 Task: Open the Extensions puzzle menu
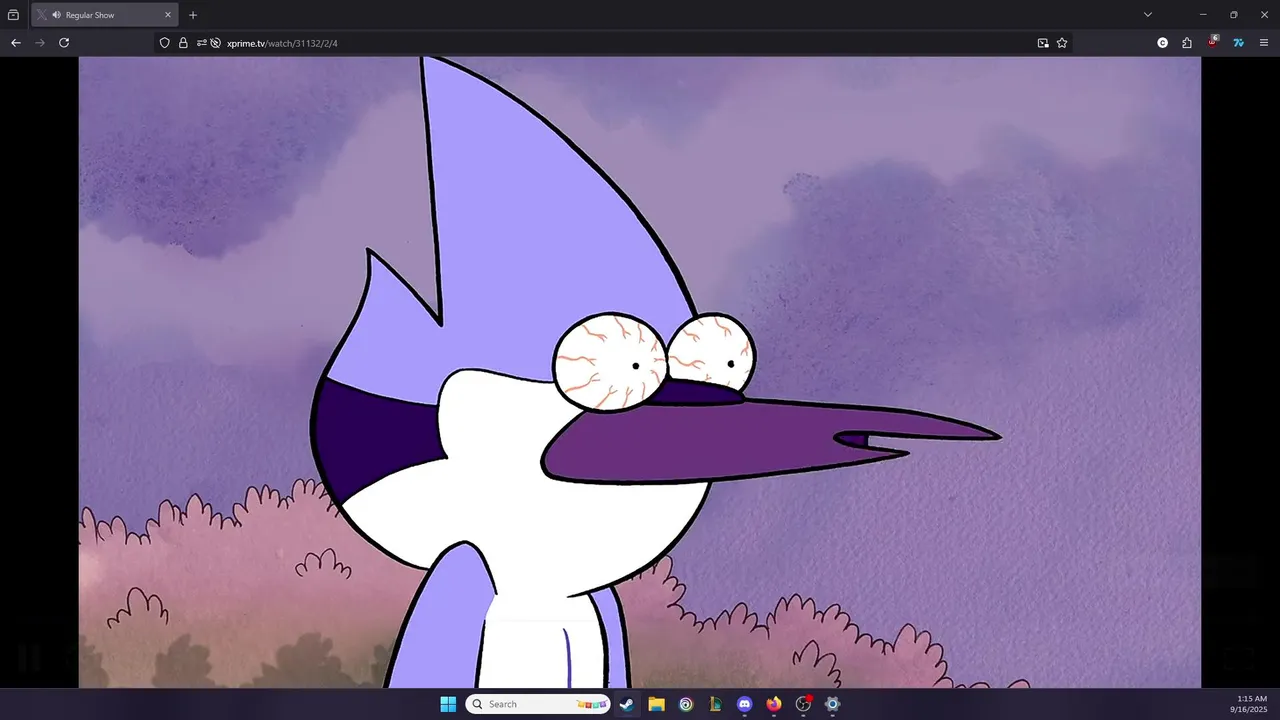tap(1187, 43)
